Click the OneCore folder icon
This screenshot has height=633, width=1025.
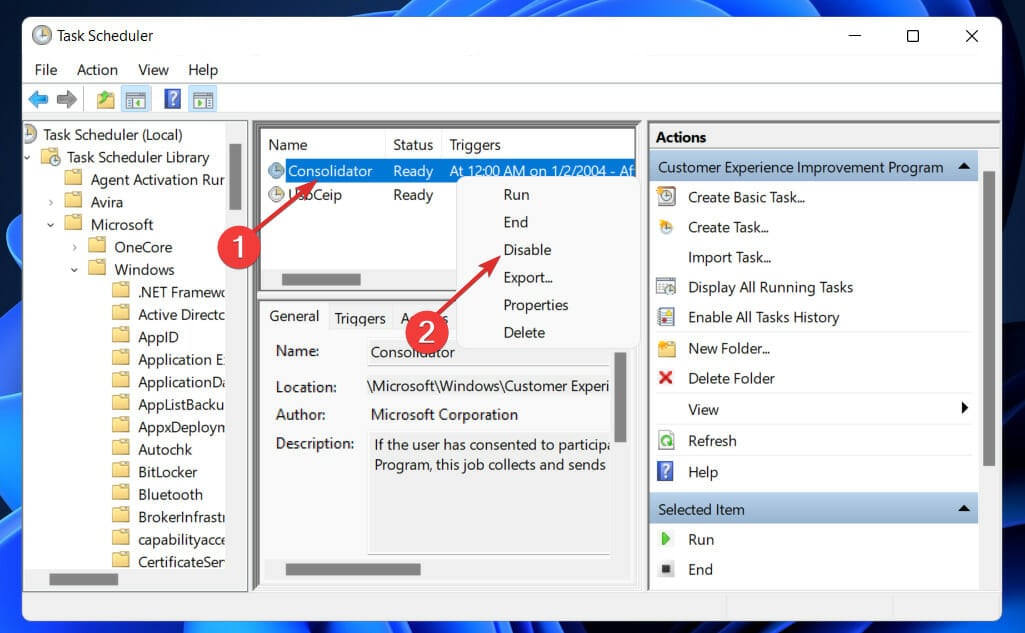(97, 246)
